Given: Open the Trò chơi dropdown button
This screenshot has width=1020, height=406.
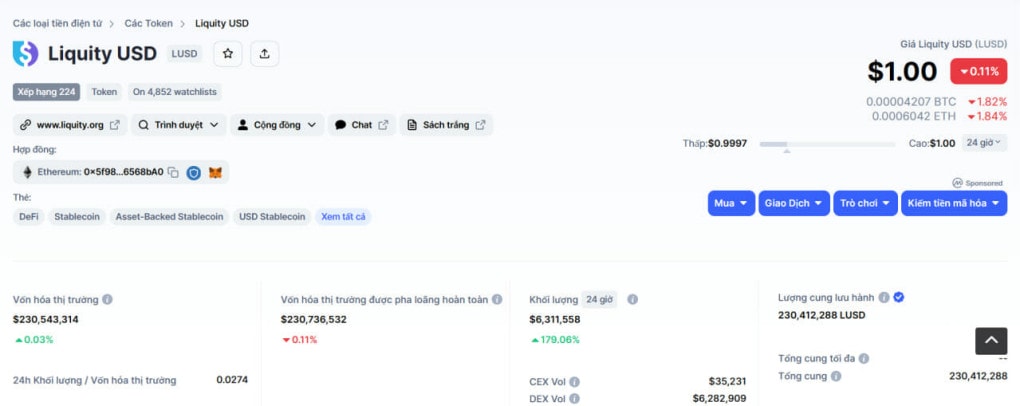Looking at the screenshot, I should (x=865, y=203).
